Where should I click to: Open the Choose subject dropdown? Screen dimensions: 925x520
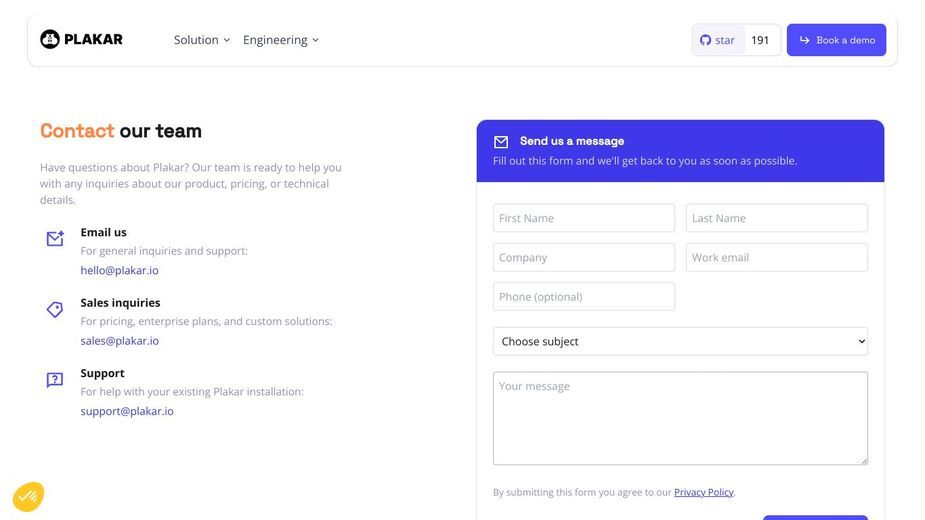(x=680, y=341)
